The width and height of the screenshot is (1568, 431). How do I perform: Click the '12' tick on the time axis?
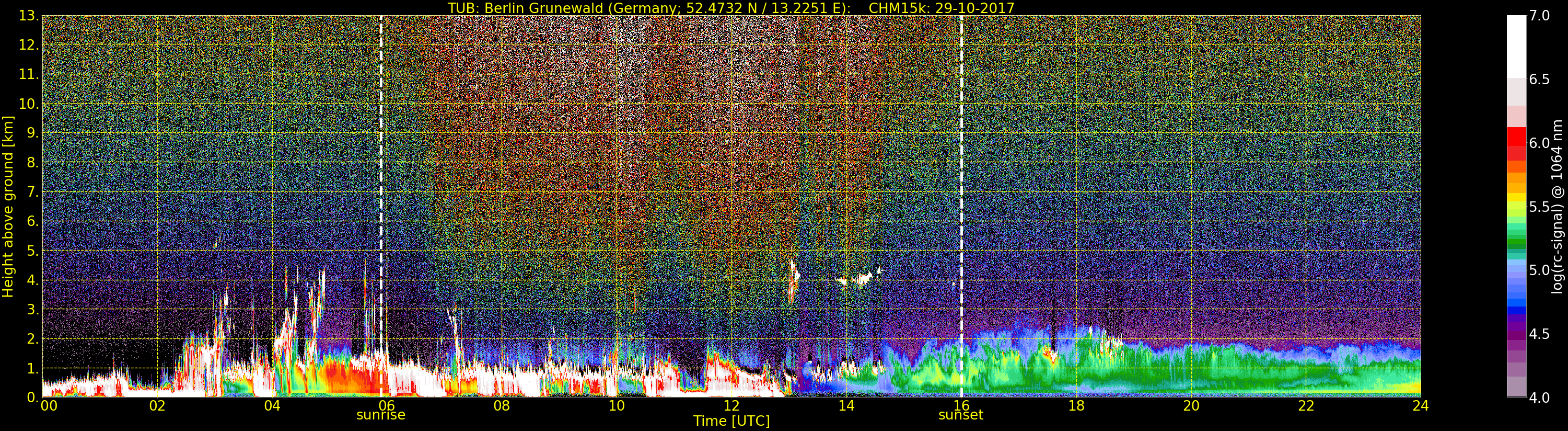click(x=731, y=405)
